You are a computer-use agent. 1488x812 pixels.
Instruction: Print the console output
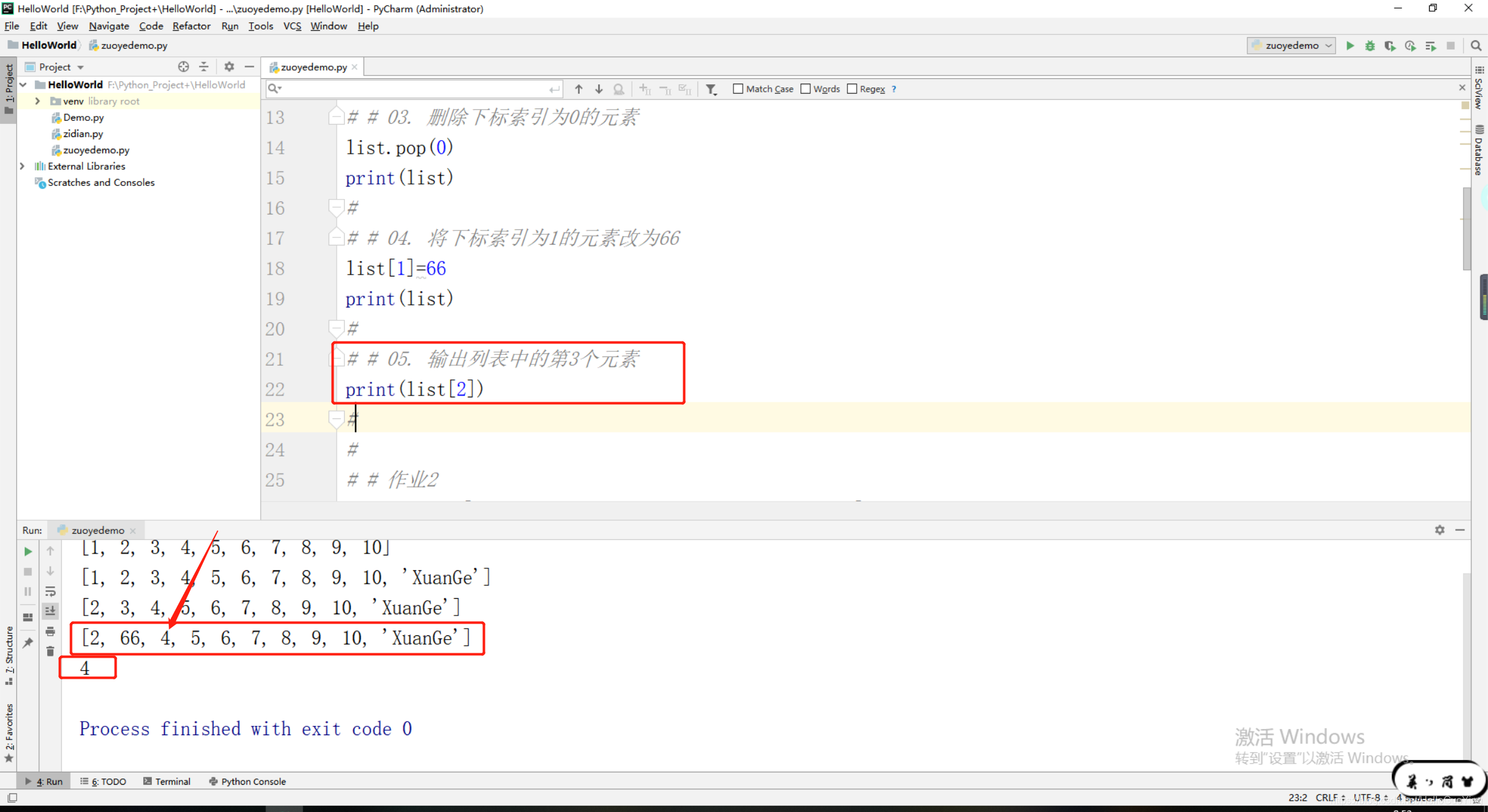coord(50,631)
